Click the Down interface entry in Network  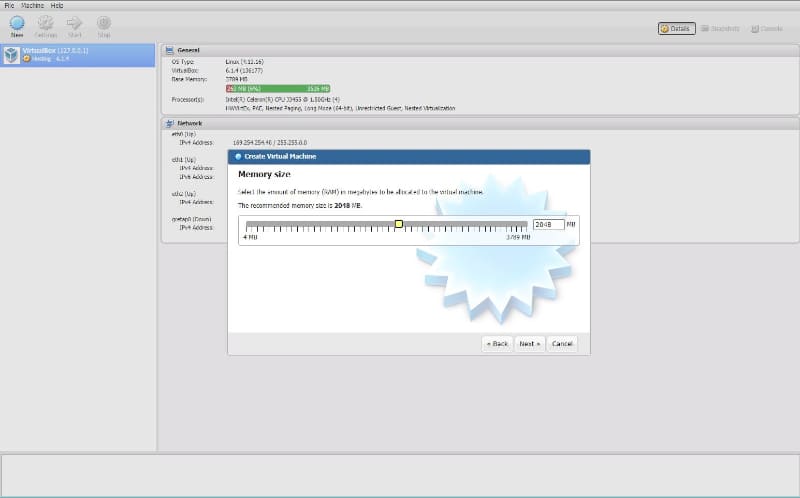pos(191,219)
